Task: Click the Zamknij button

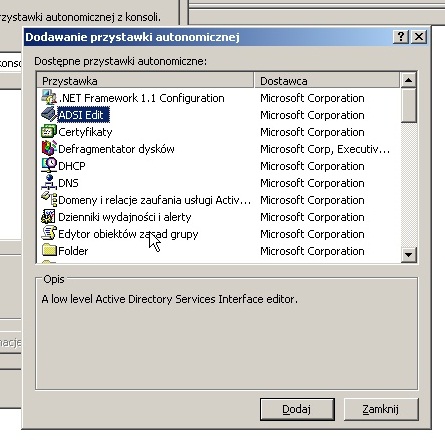Action: pos(381,409)
